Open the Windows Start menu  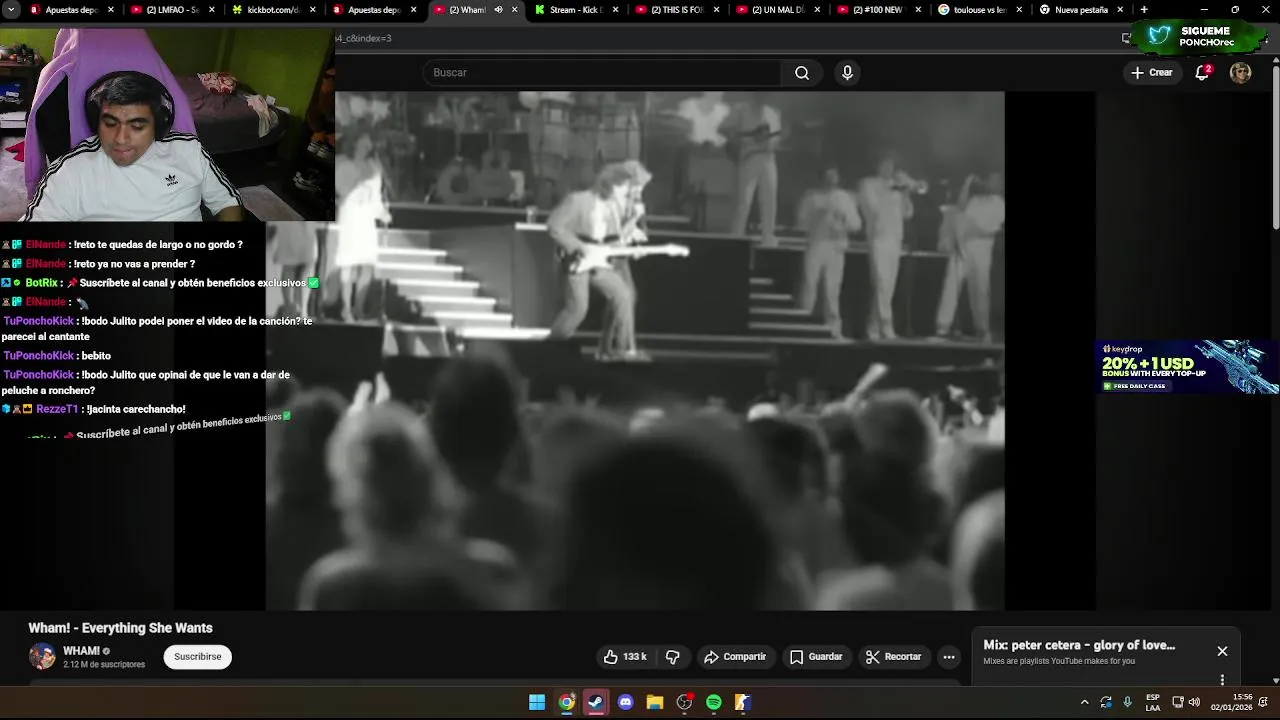pyautogui.click(x=537, y=702)
